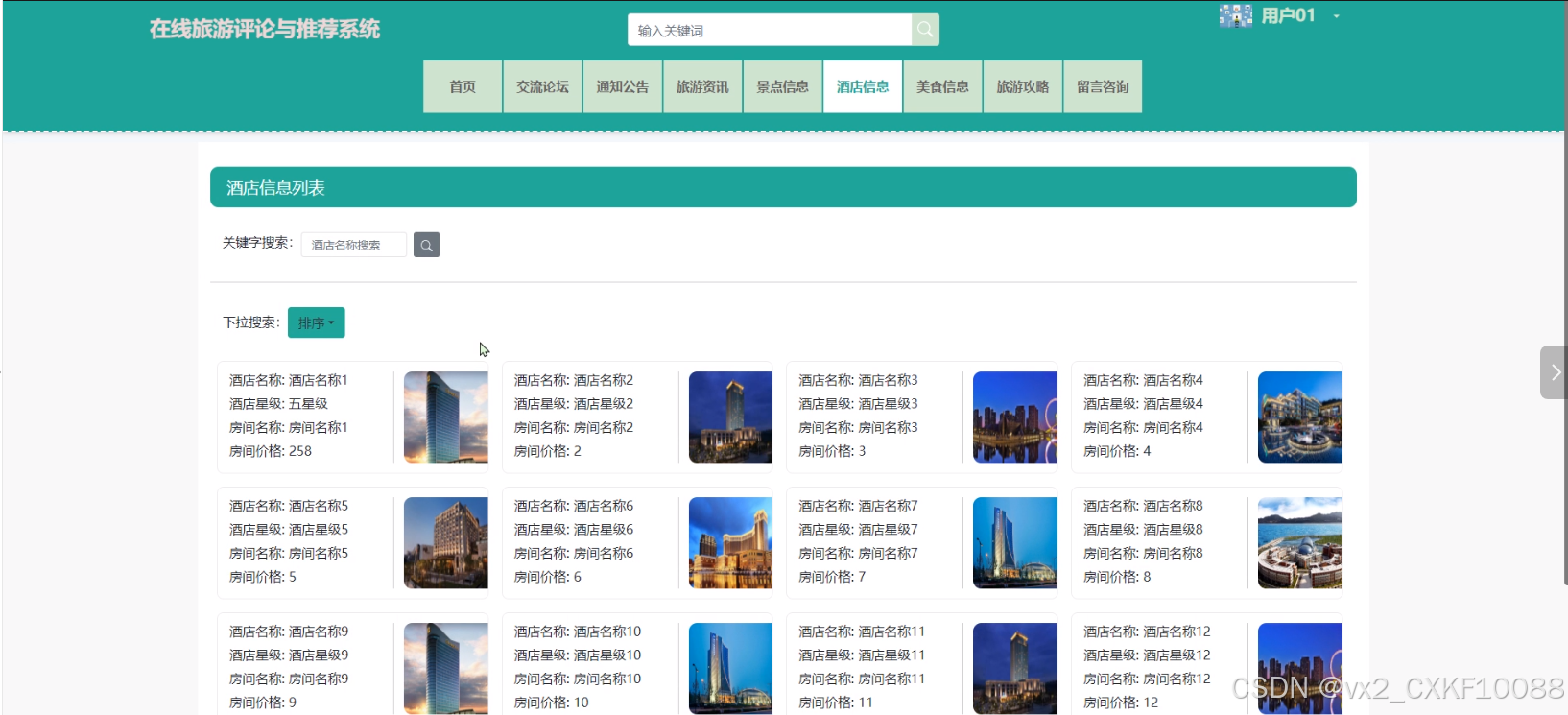Open the 酒店名称6 hotel thumbnail

pos(730,543)
